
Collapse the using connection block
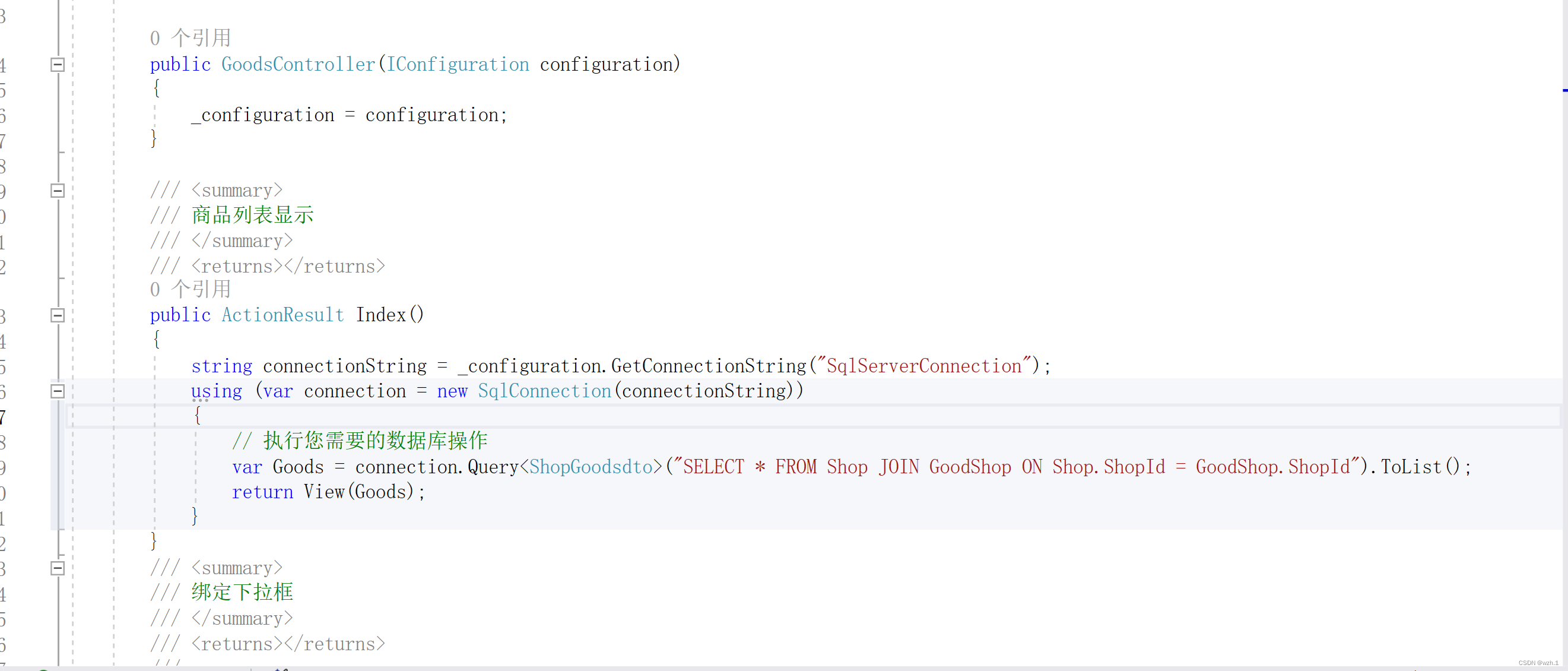click(57, 391)
